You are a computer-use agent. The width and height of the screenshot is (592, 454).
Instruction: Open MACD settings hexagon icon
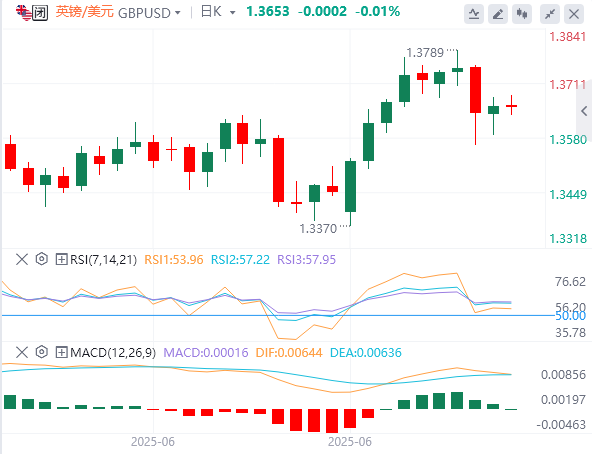pyautogui.click(x=42, y=352)
